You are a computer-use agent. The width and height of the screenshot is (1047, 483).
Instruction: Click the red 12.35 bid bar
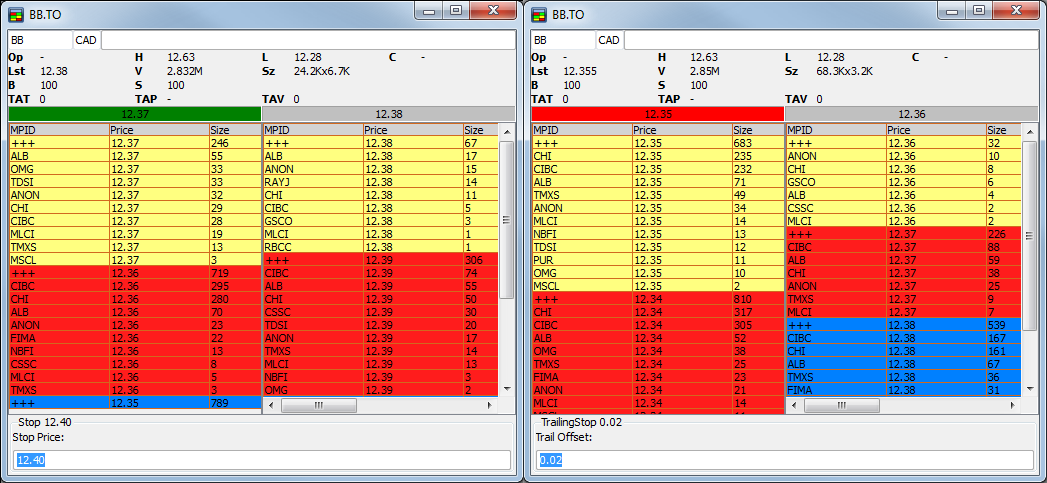(x=657, y=114)
